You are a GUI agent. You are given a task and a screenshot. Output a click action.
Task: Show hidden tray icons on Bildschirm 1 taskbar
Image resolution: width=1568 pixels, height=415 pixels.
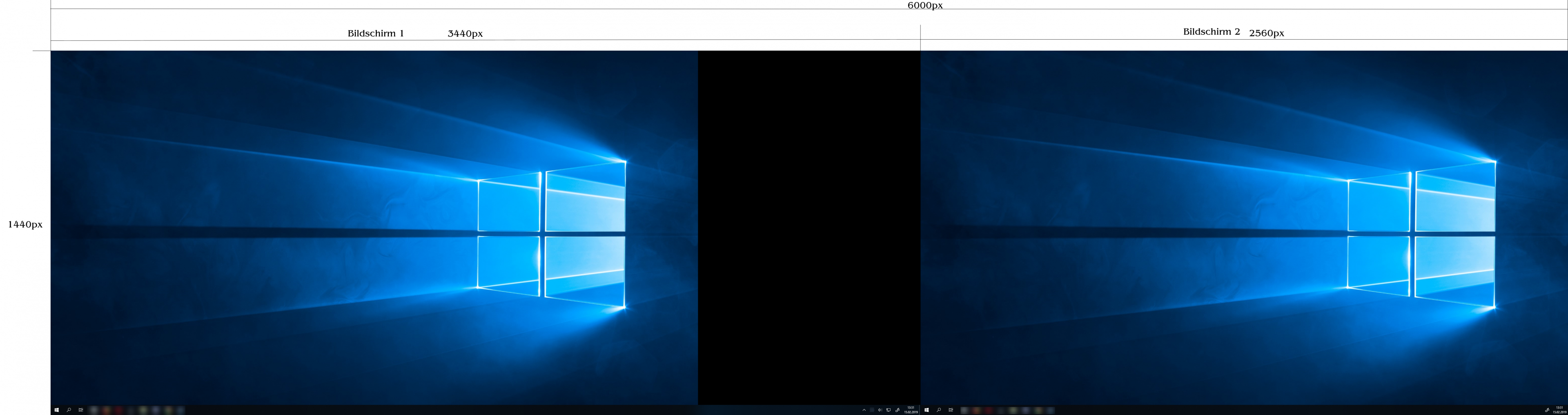(864, 410)
